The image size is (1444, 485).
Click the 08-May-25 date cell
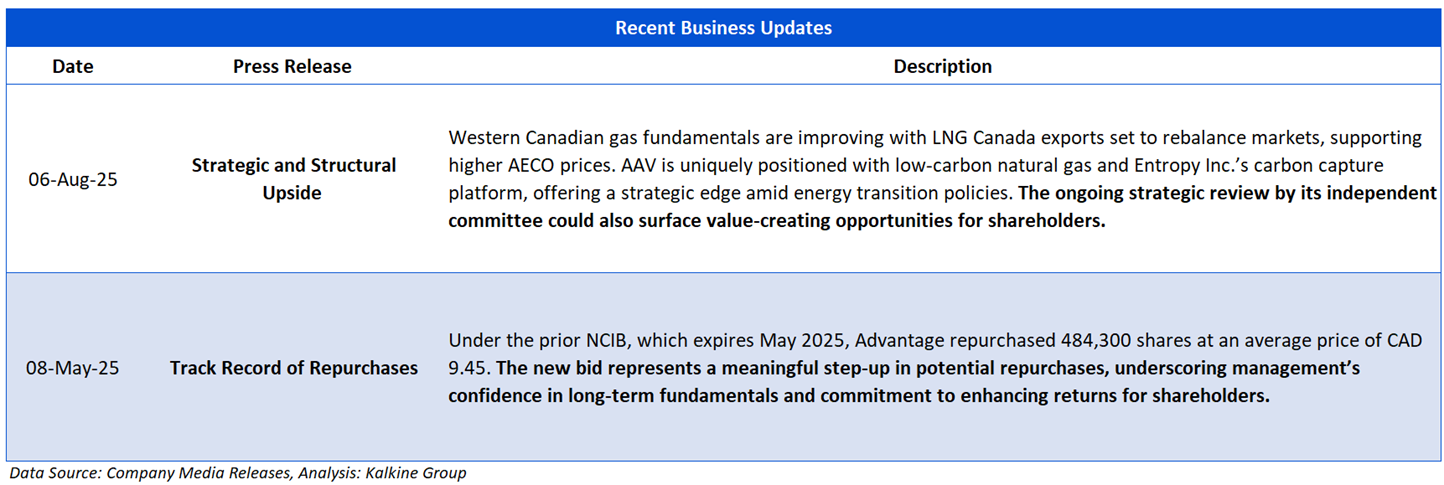(x=72, y=369)
